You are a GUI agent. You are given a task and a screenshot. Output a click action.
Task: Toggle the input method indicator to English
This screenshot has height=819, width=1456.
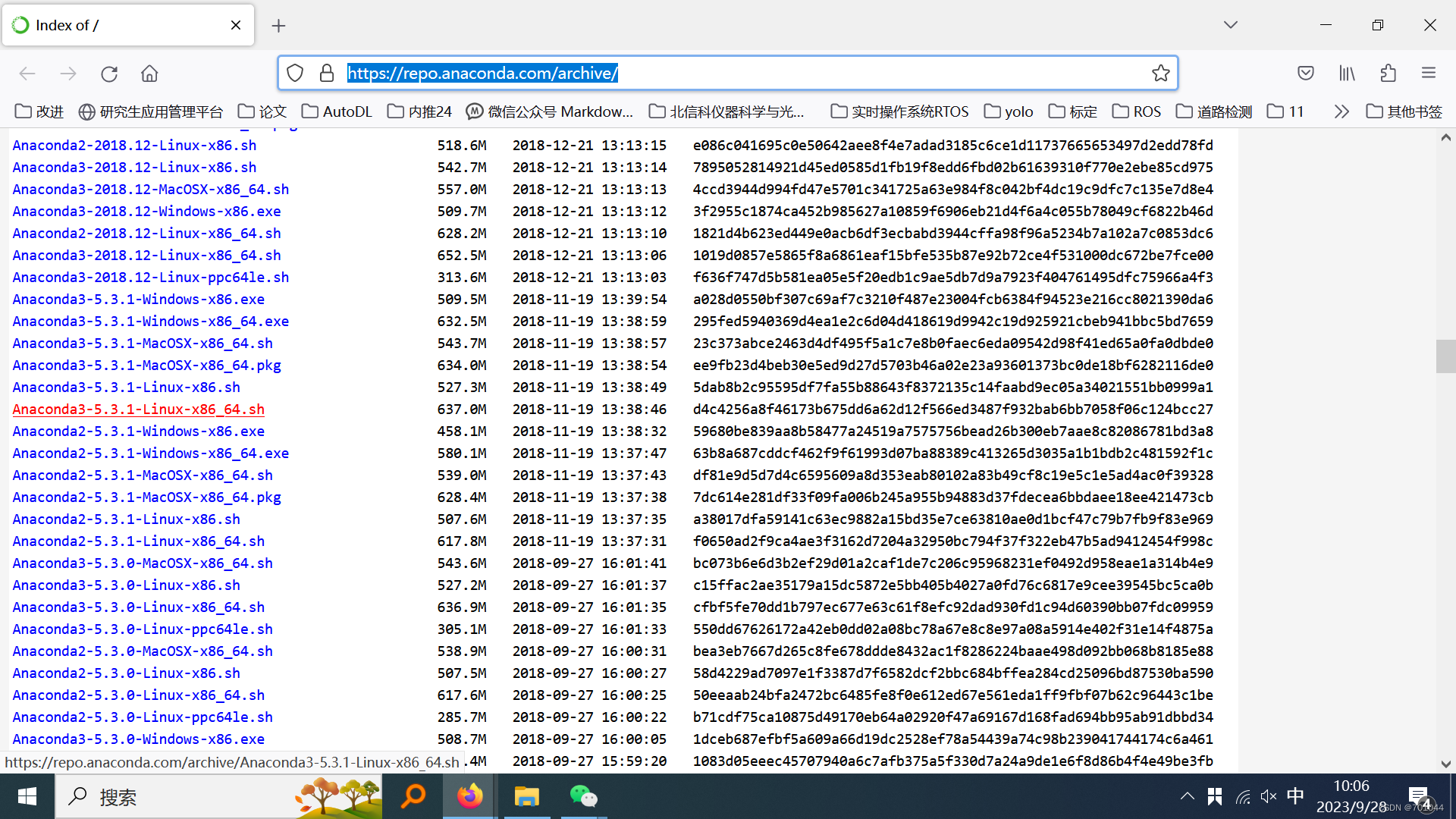click(x=1295, y=796)
